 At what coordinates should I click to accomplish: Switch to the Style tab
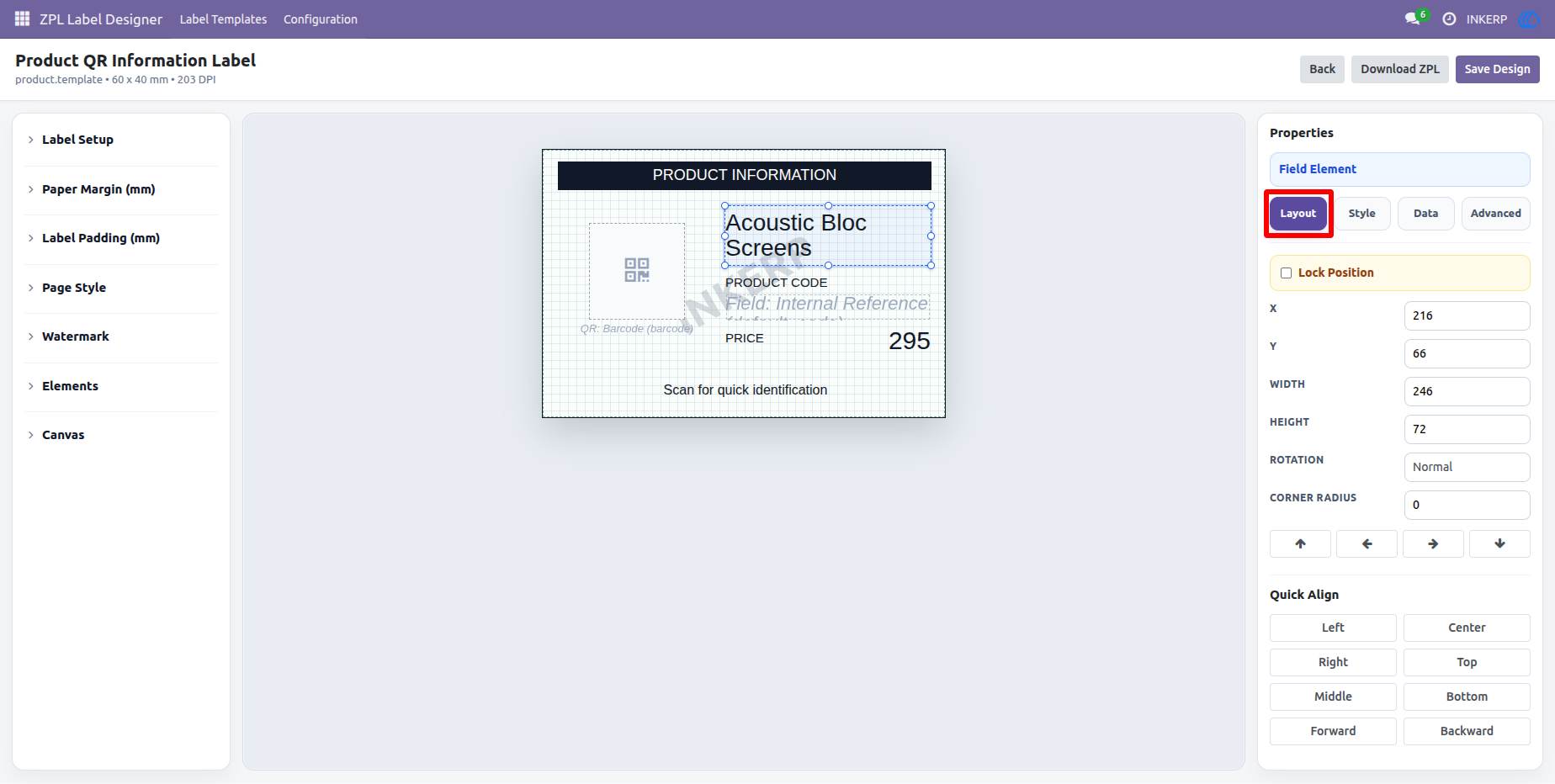pyautogui.click(x=1361, y=214)
